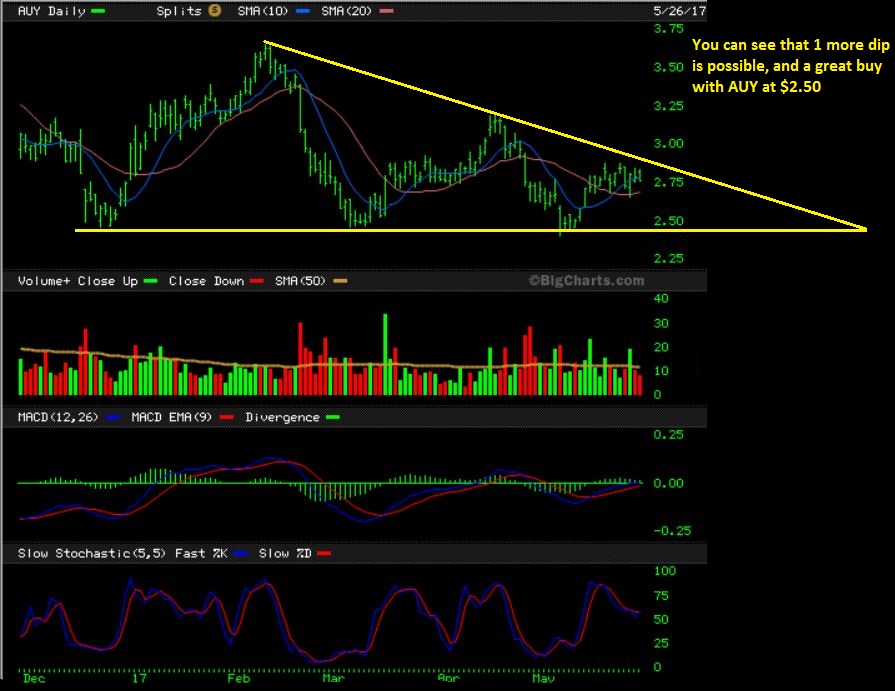This screenshot has width=895, height=691.
Task: Click the Mar month label on time axis
Action: (333, 678)
